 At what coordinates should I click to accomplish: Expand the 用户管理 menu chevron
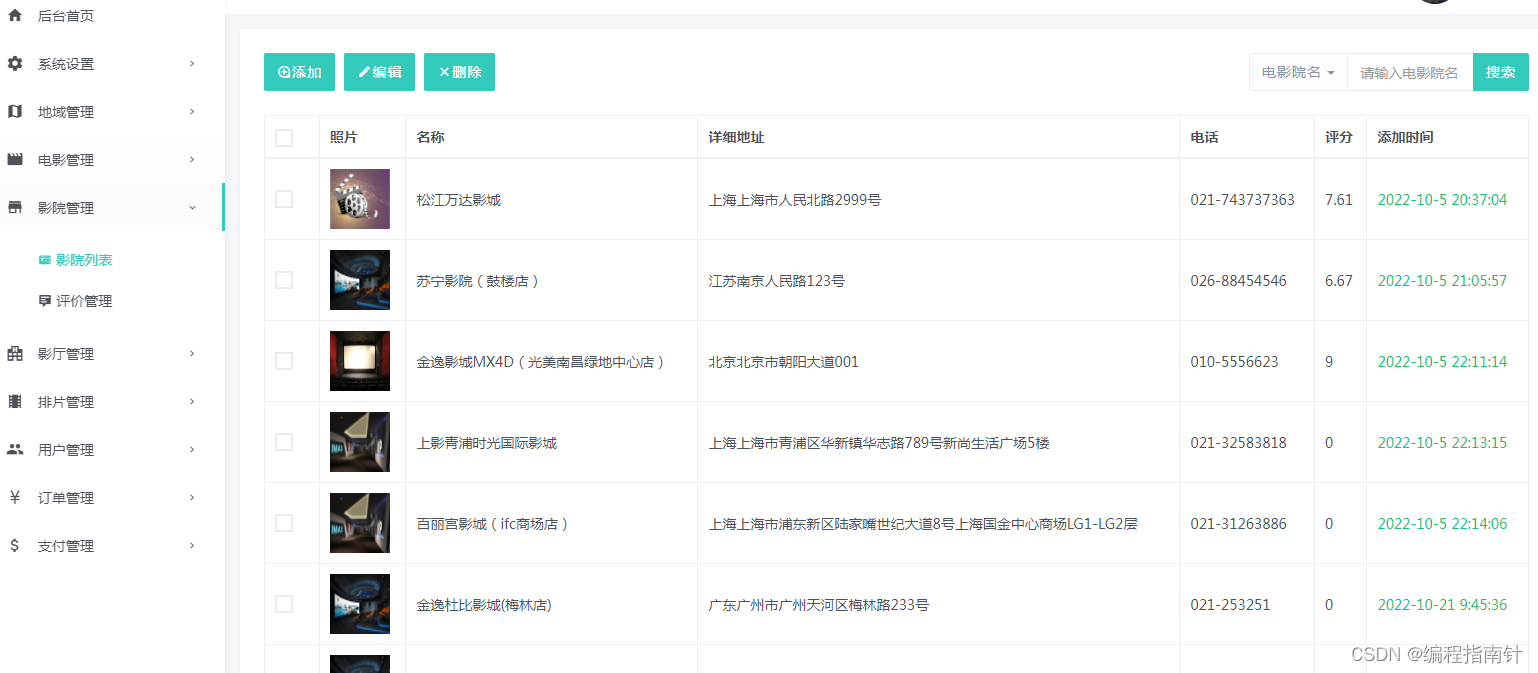point(192,450)
